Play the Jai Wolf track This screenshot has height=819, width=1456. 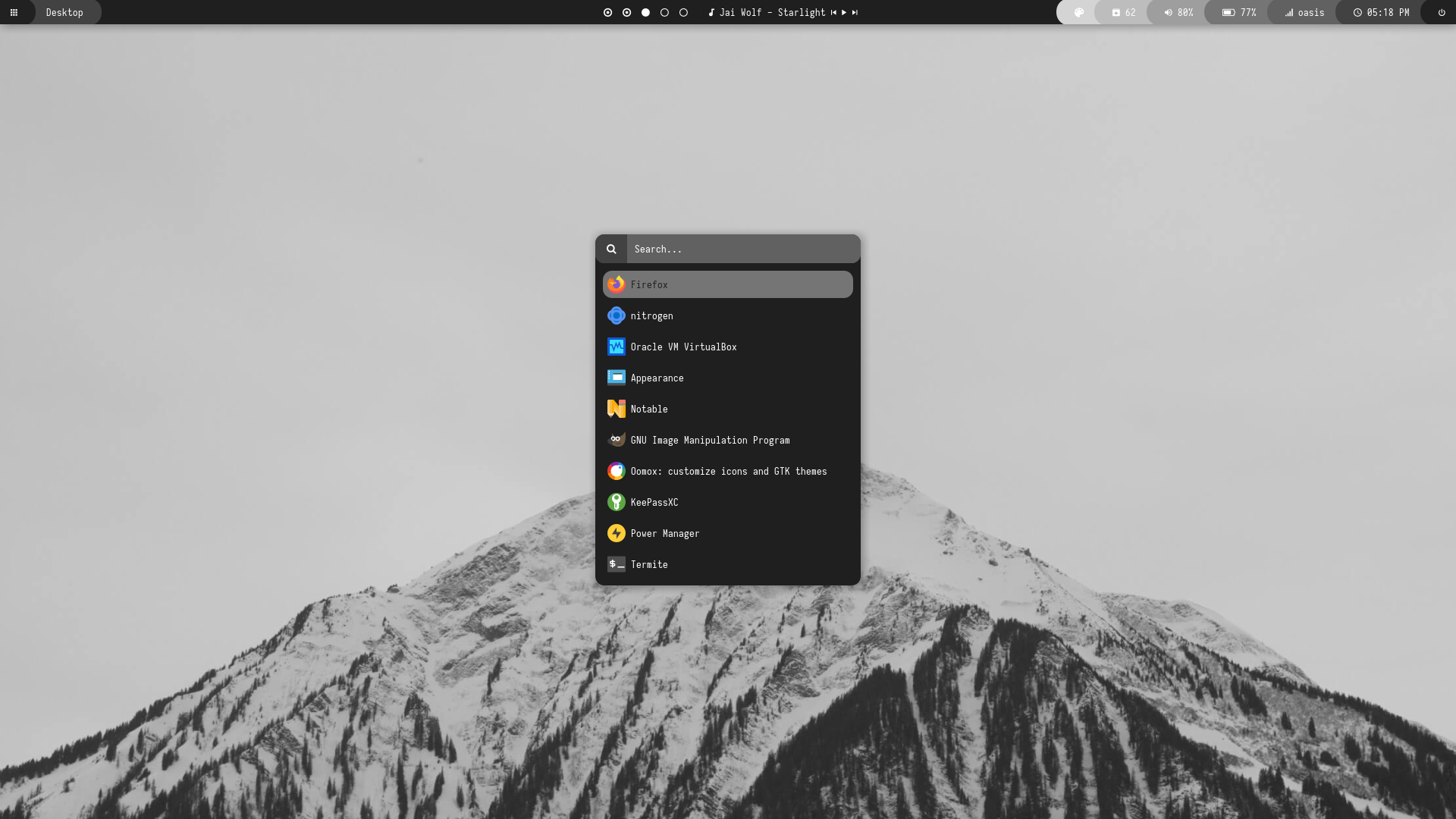[x=844, y=12]
